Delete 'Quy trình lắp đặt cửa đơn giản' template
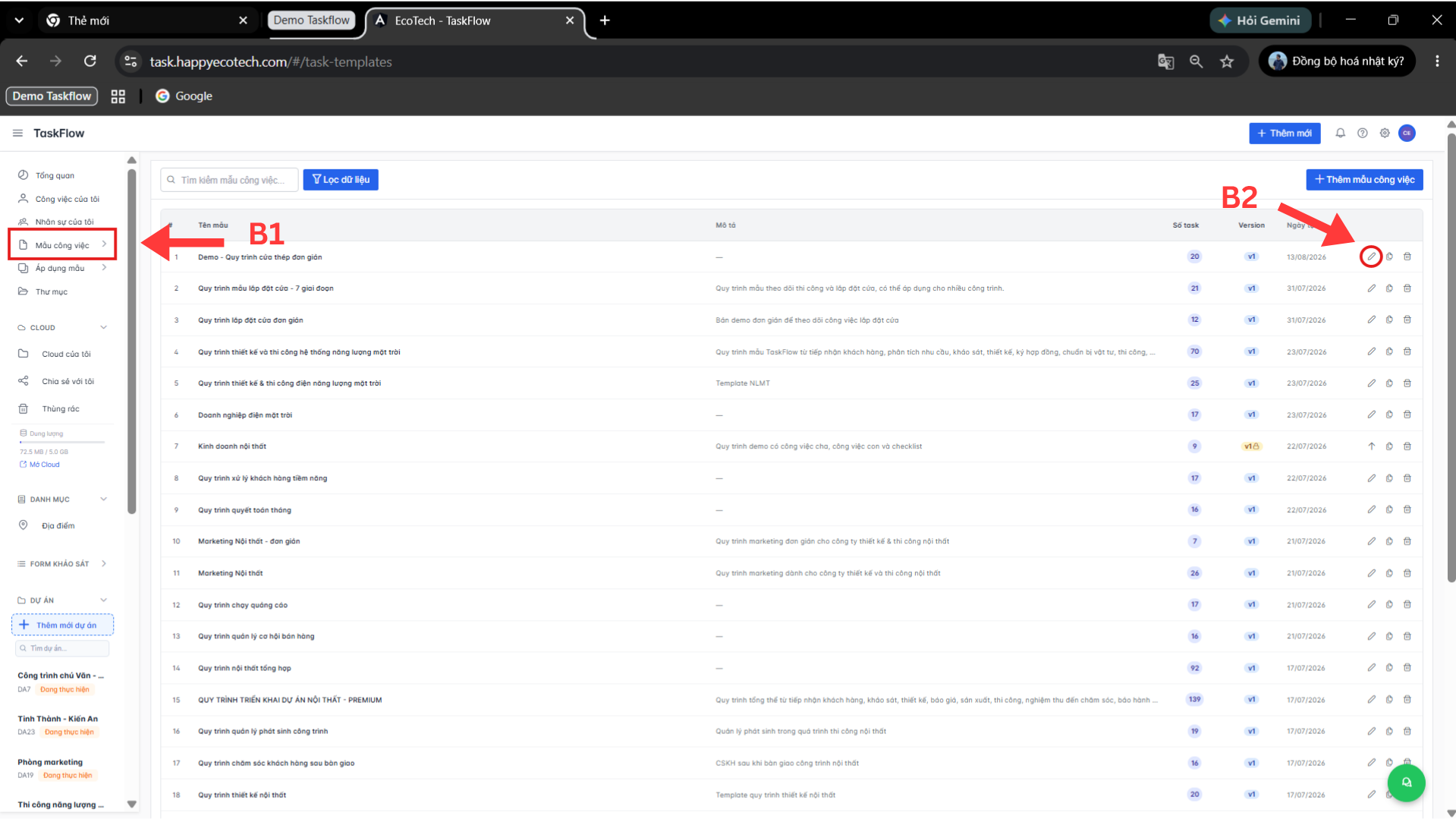The width and height of the screenshot is (1456, 819). [1407, 320]
